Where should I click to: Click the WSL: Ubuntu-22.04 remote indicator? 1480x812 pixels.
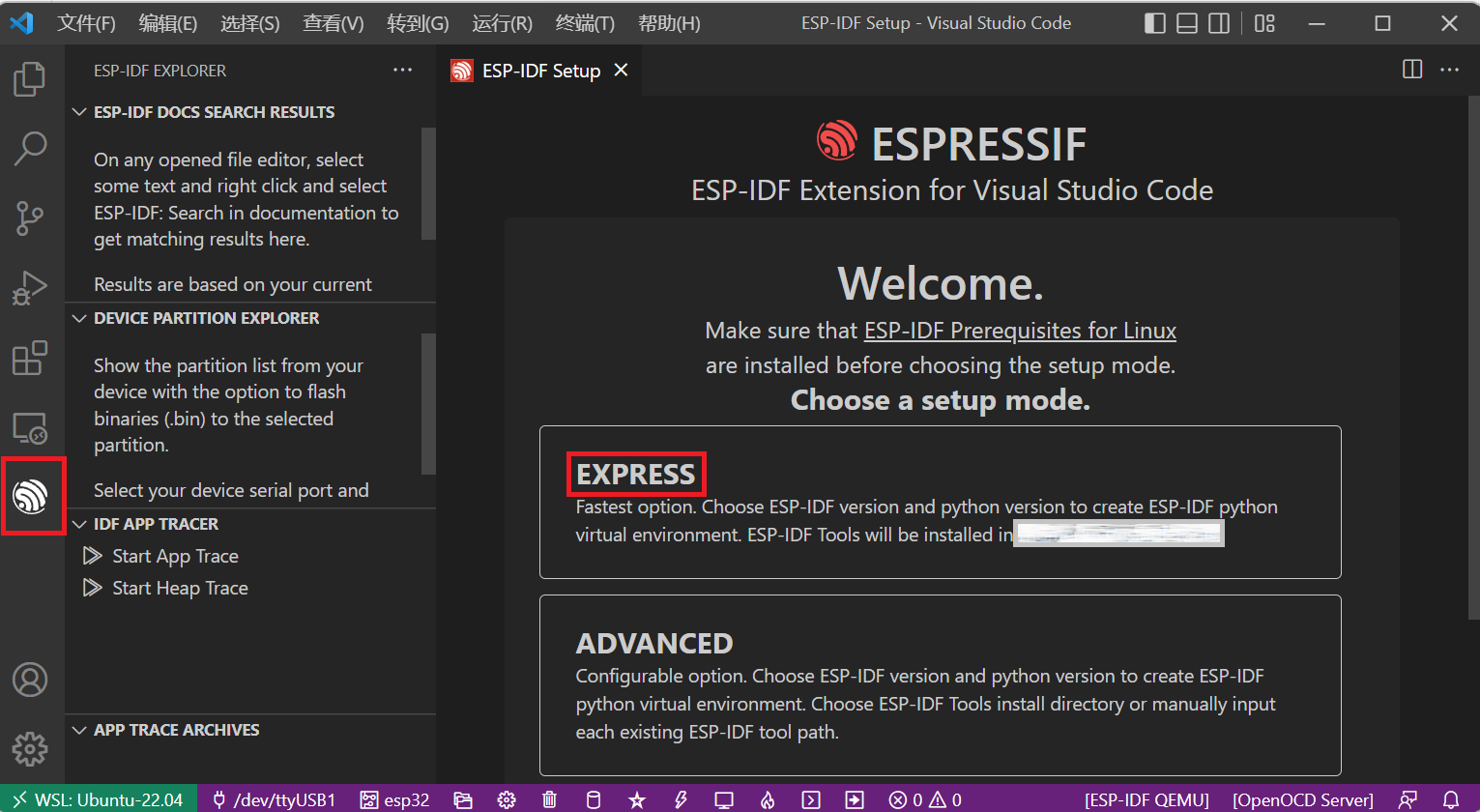point(99,799)
